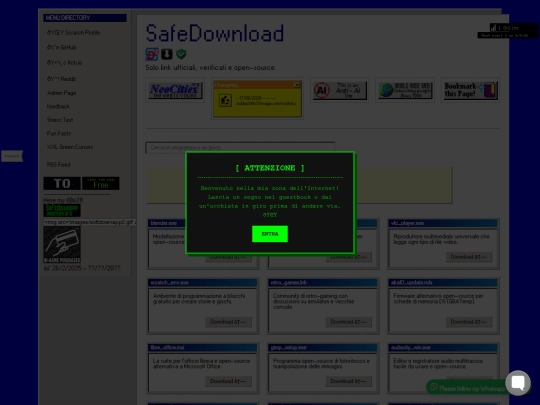Open the RSS Feed link
This screenshot has height=405, width=540.
59,165
